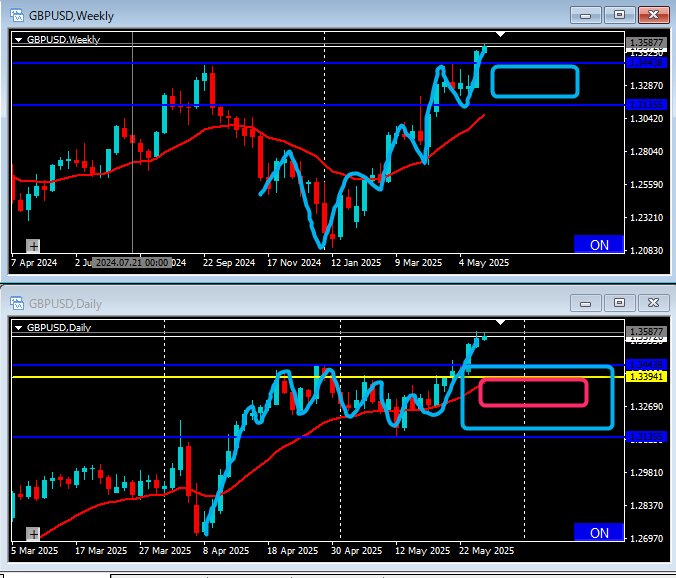Click the 8 Apr 2025 date on Daily axis
The width and height of the screenshot is (676, 578).
226,550
